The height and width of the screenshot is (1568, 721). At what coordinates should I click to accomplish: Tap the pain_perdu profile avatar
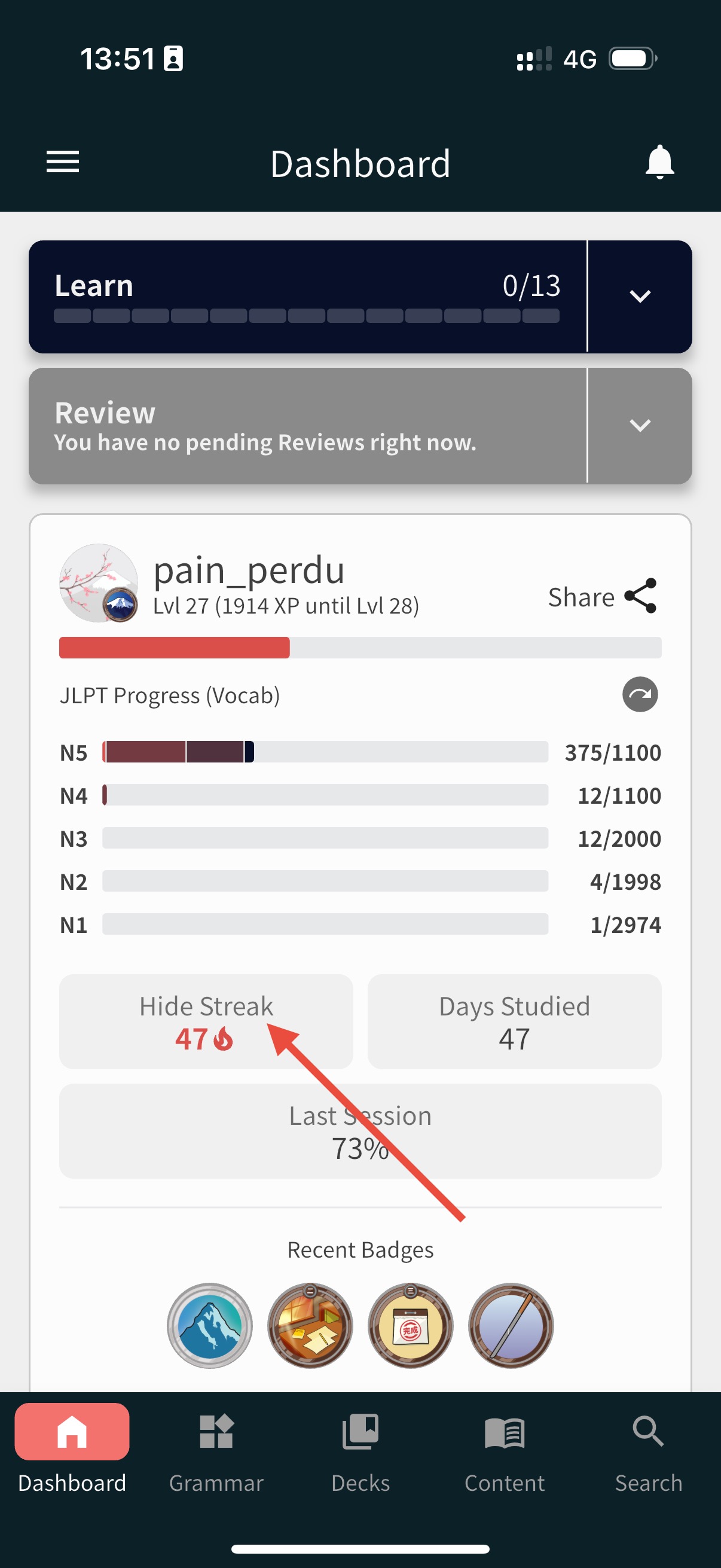[x=99, y=582]
